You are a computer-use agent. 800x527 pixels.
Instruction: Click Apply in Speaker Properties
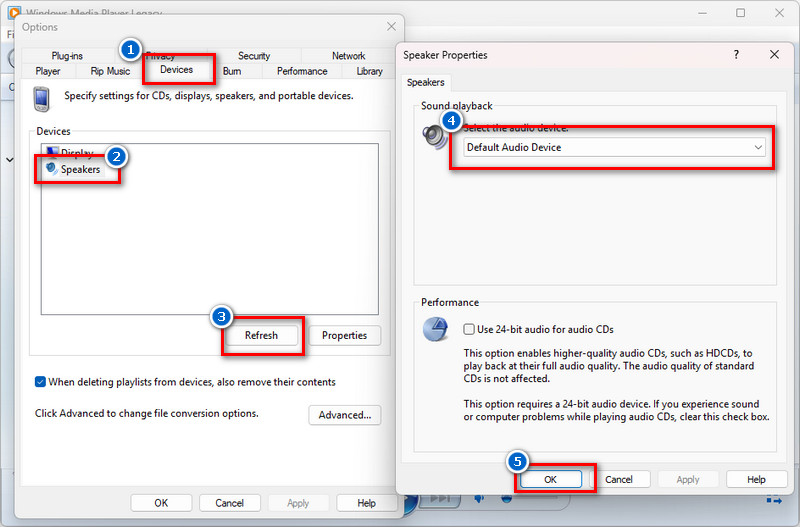tap(688, 480)
